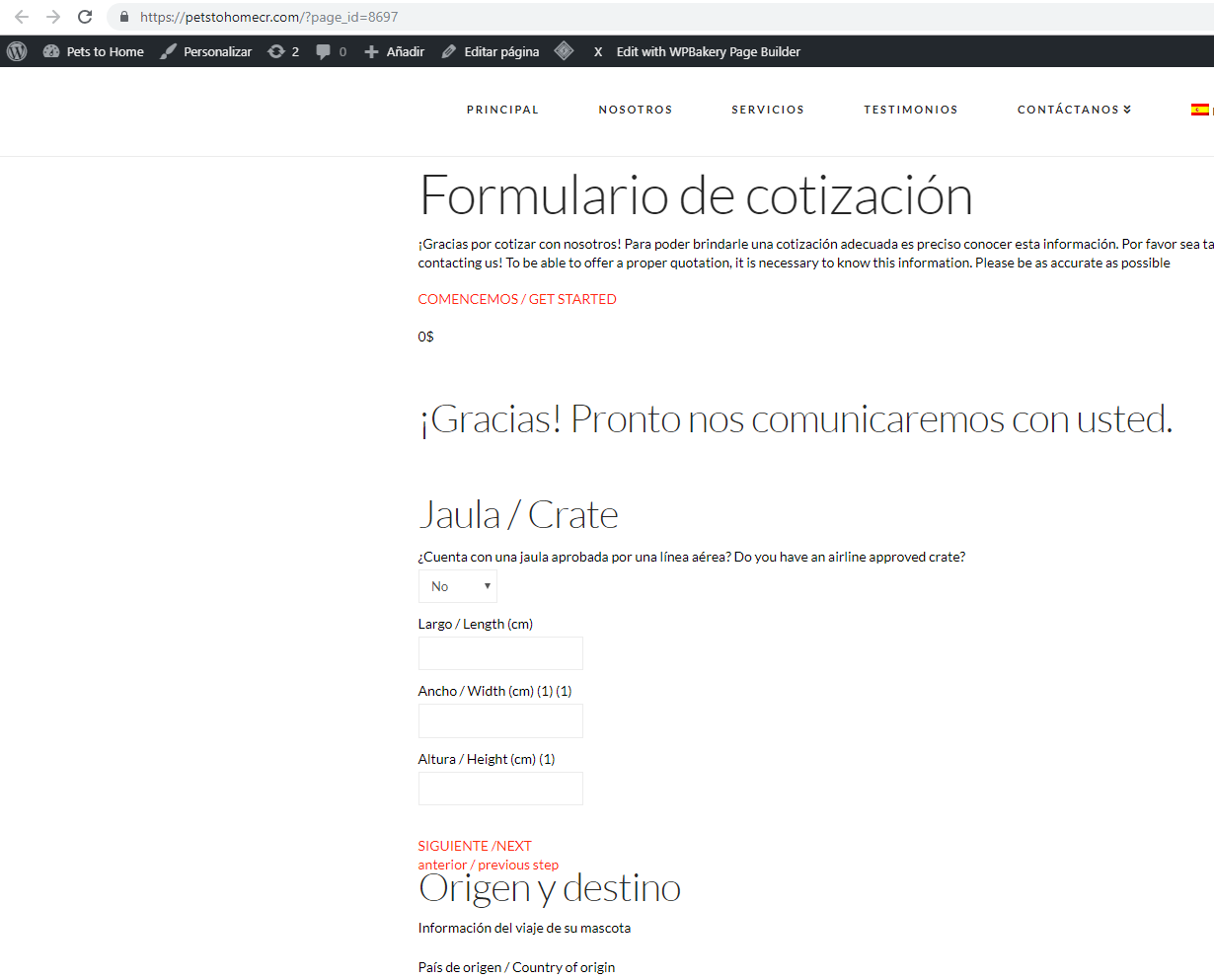Click the Largo / Length input field
Image resolution: width=1214 pixels, height=980 pixels.
tap(500, 653)
